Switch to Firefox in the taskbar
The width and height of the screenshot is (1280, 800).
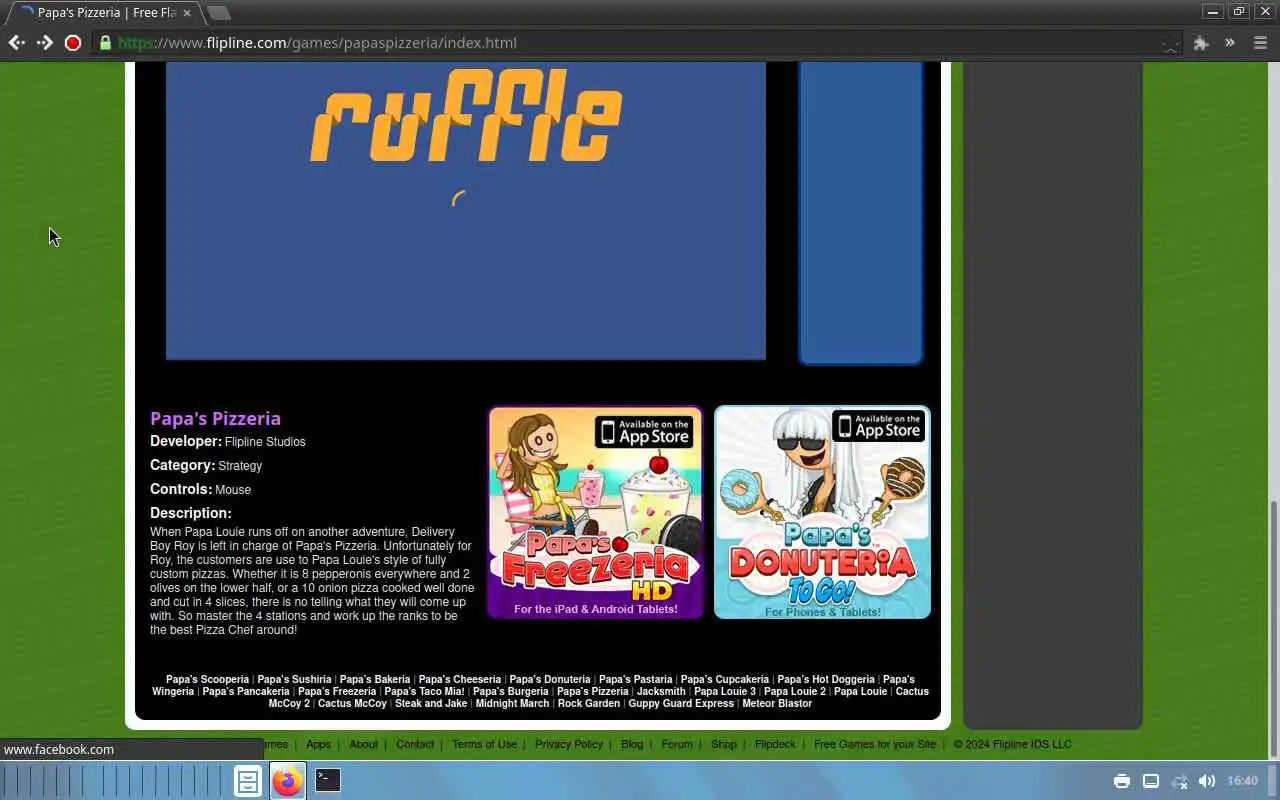(288, 781)
